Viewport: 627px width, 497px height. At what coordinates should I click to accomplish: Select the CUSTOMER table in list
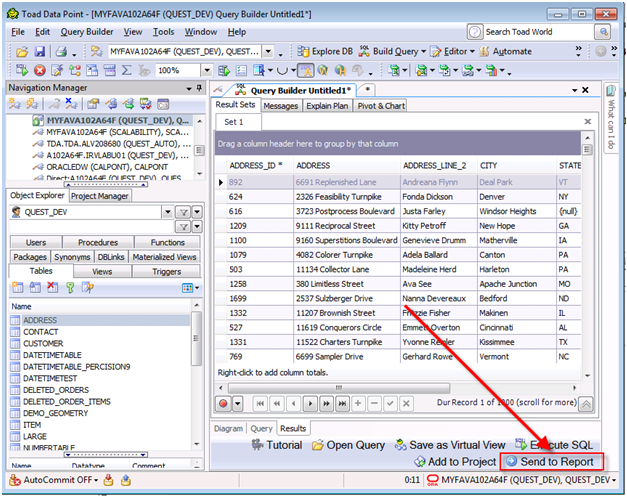coord(43,343)
